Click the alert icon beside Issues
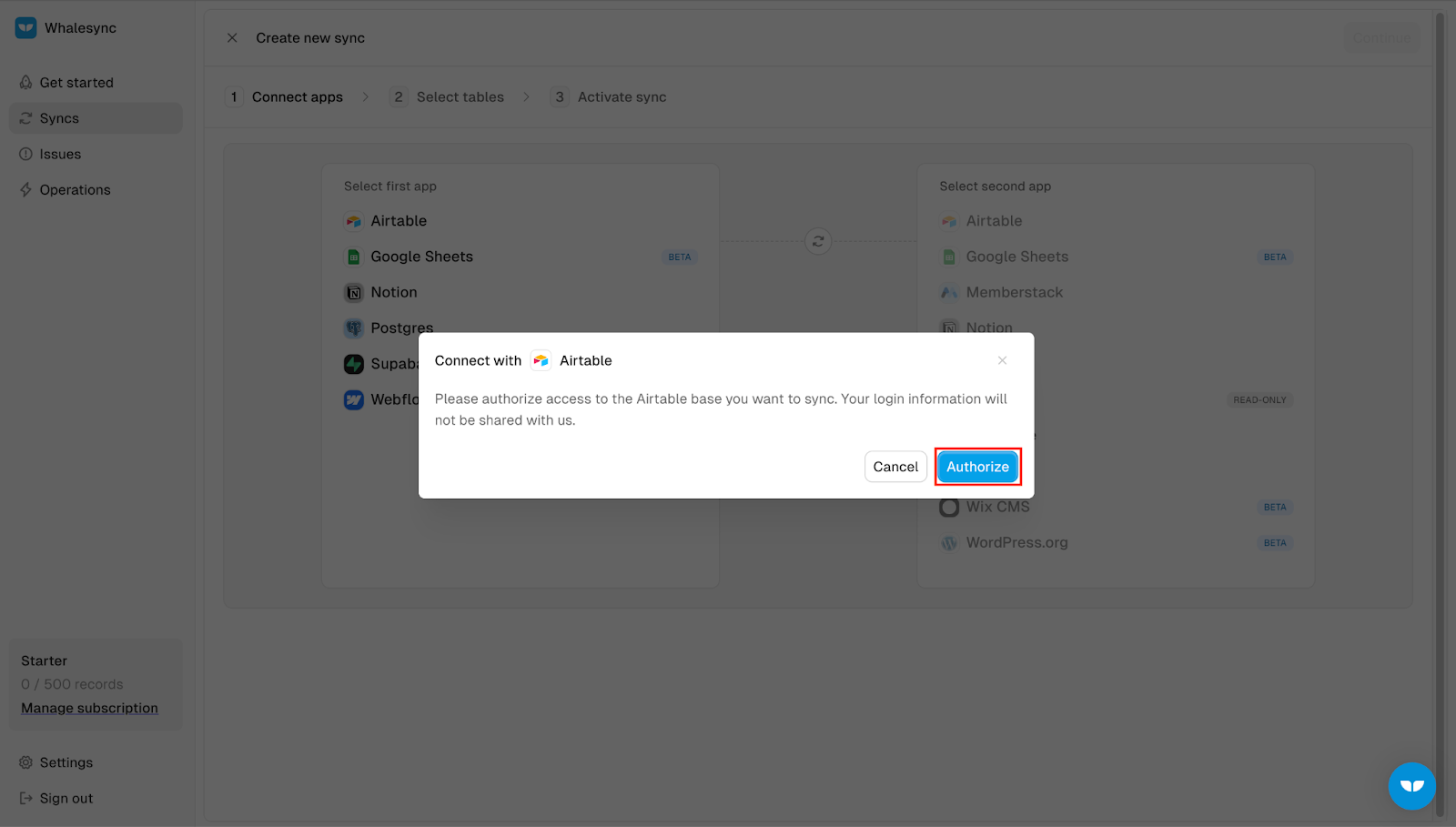1456x827 pixels. point(25,154)
